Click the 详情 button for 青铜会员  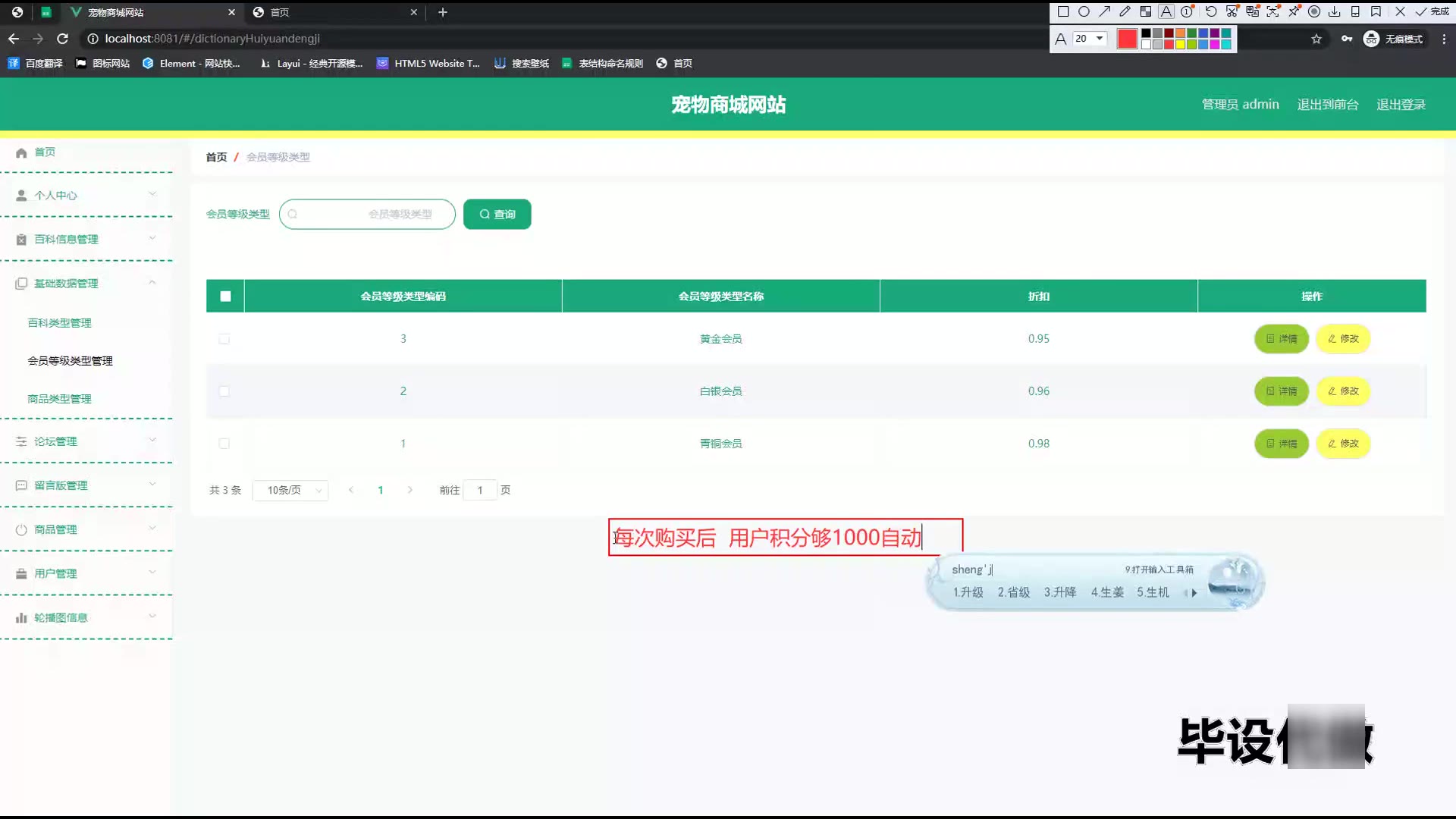click(x=1282, y=444)
